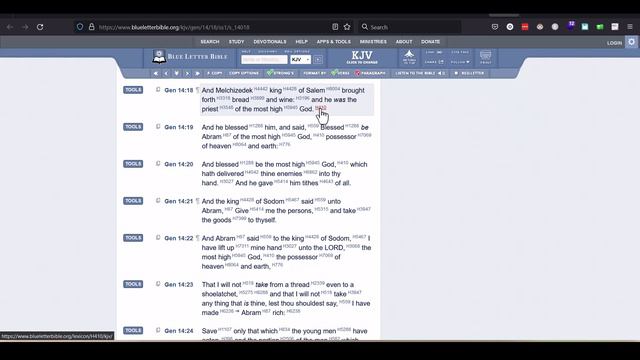Toggle the Redletter option

[469, 73]
